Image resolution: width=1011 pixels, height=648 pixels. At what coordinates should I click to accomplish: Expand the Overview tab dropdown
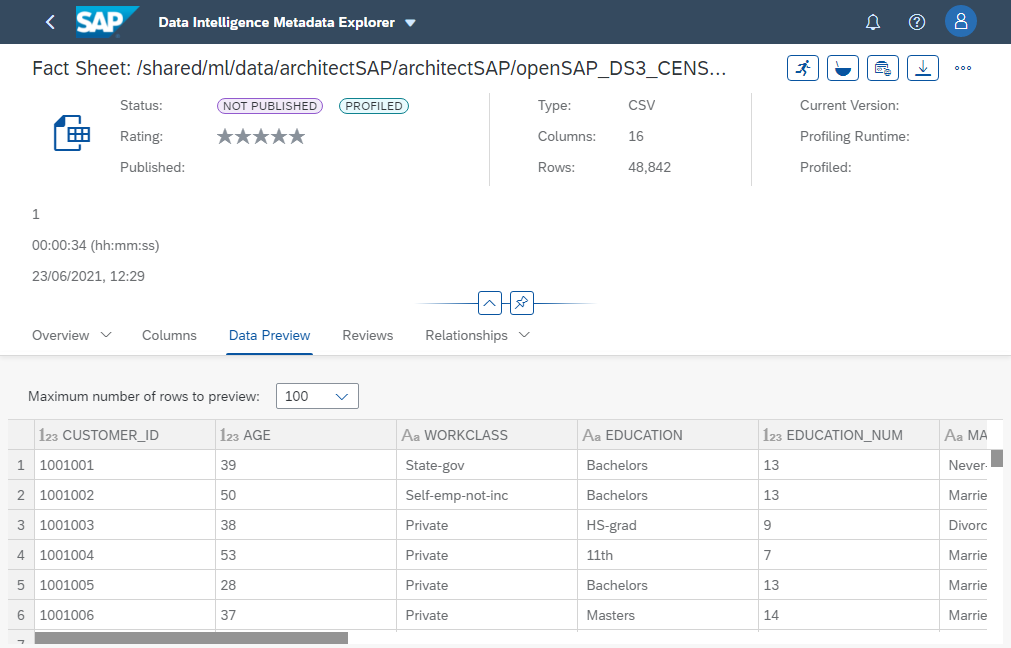(106, 335)
